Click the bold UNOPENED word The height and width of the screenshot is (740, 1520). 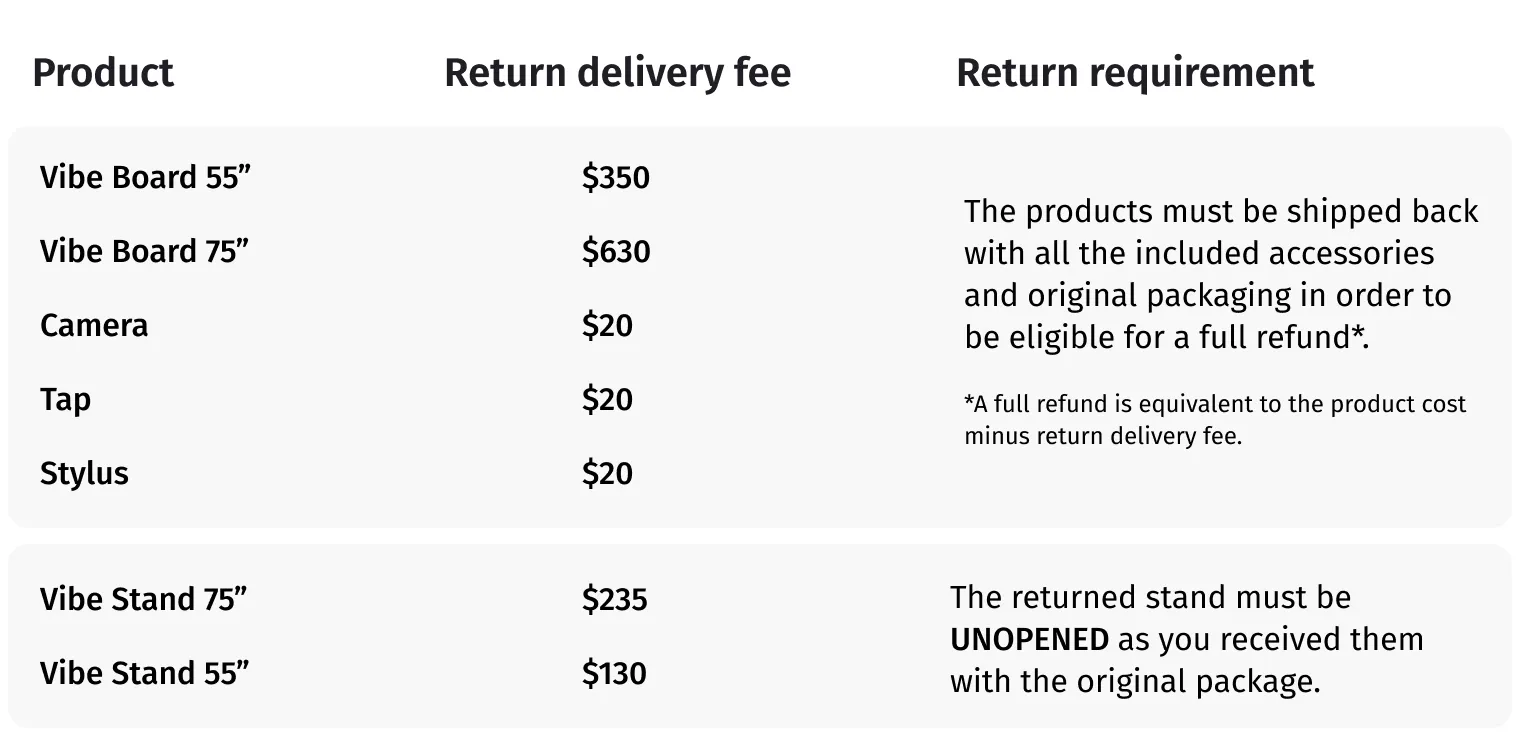point(1029,640)
